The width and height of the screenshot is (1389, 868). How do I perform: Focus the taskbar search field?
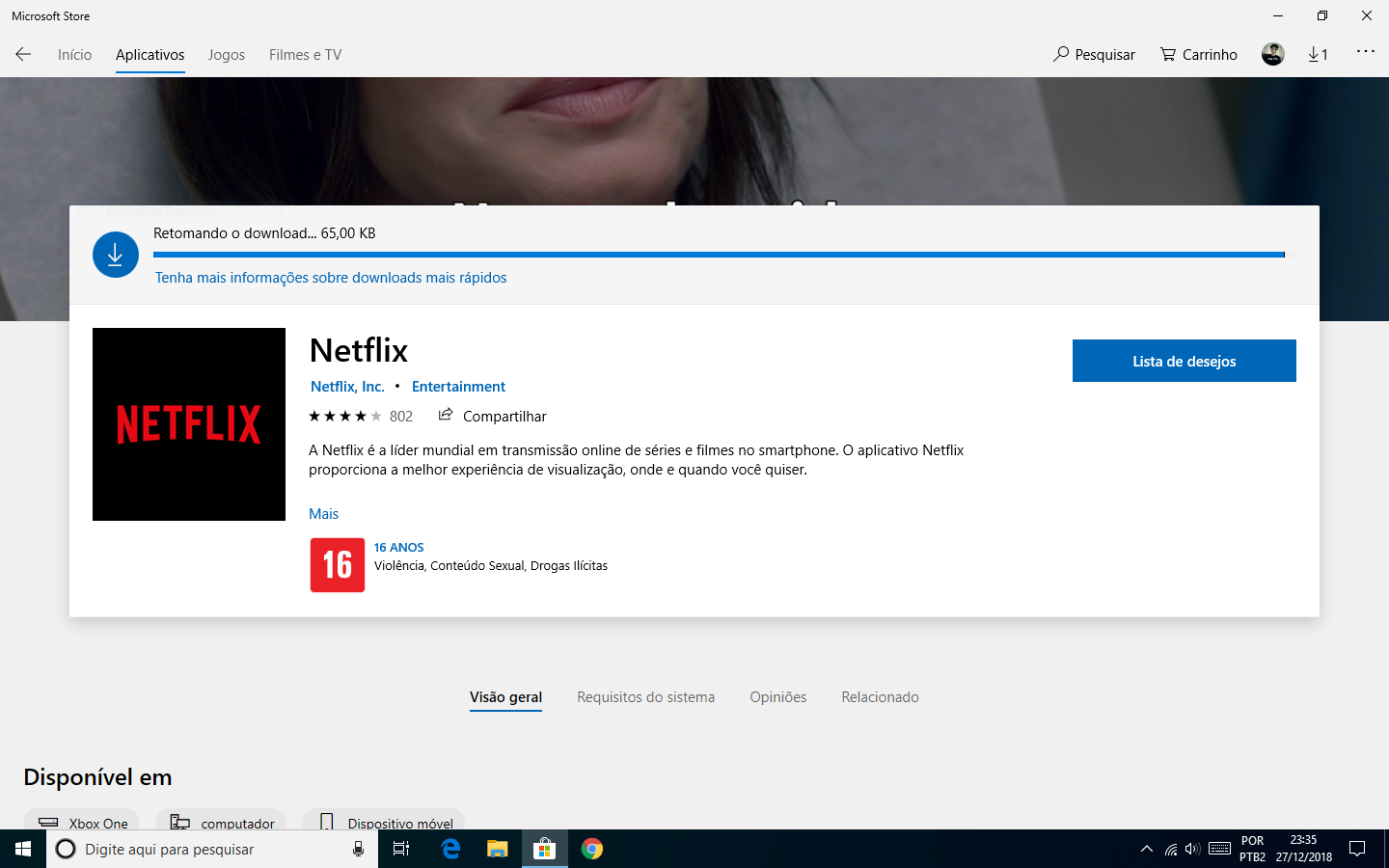pyautogui.click(x=212, y=849)
